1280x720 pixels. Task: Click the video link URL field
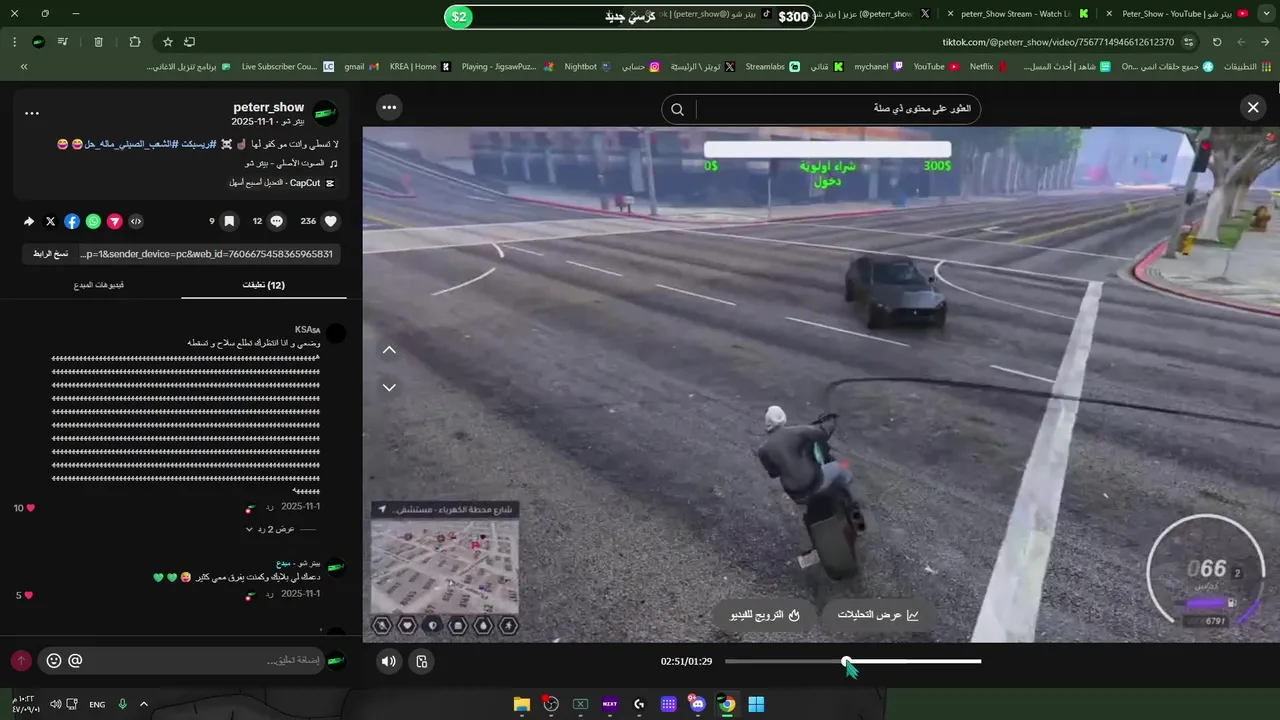207,254
